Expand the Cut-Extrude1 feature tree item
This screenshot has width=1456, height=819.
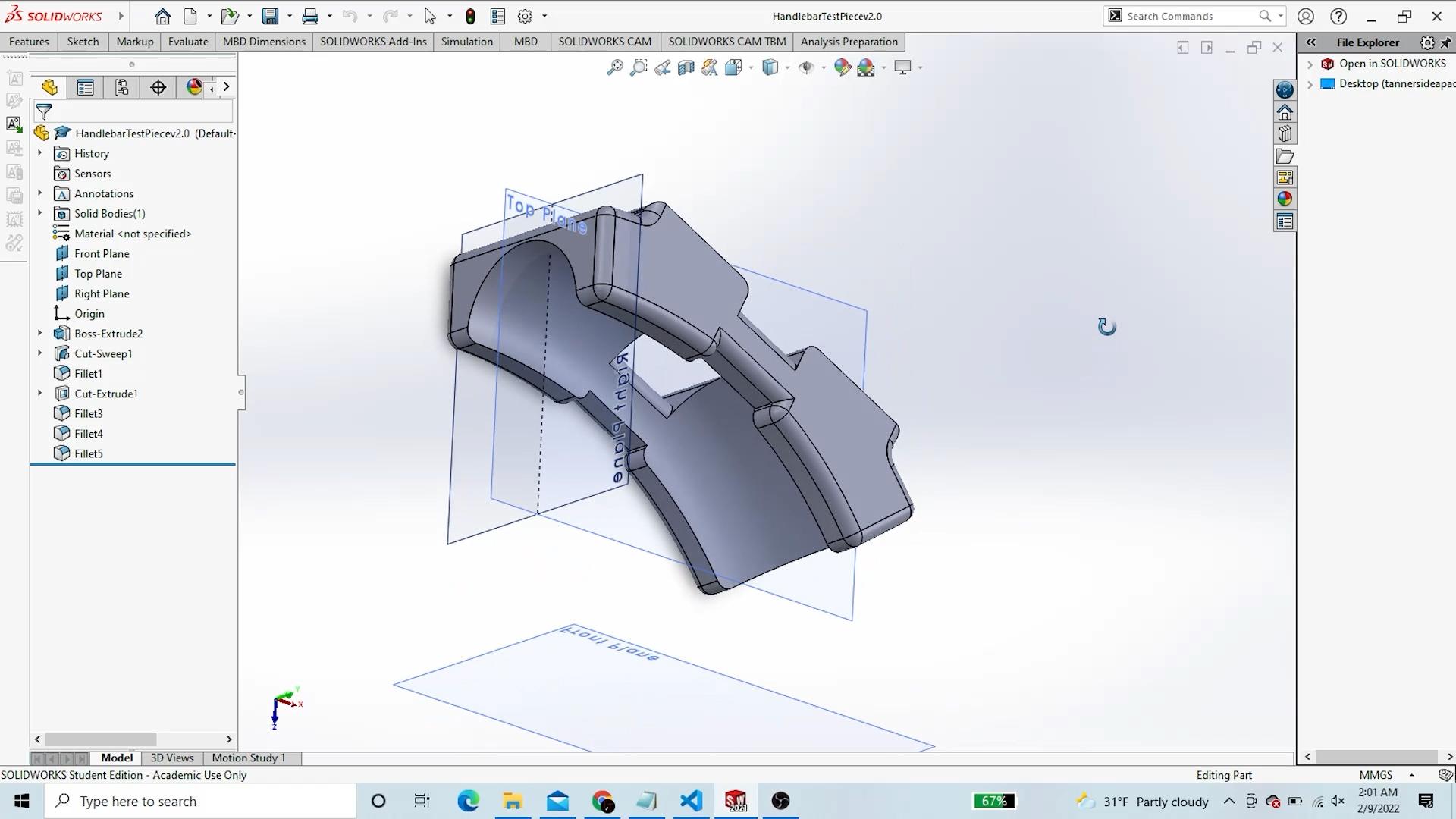tap(38, 393)
